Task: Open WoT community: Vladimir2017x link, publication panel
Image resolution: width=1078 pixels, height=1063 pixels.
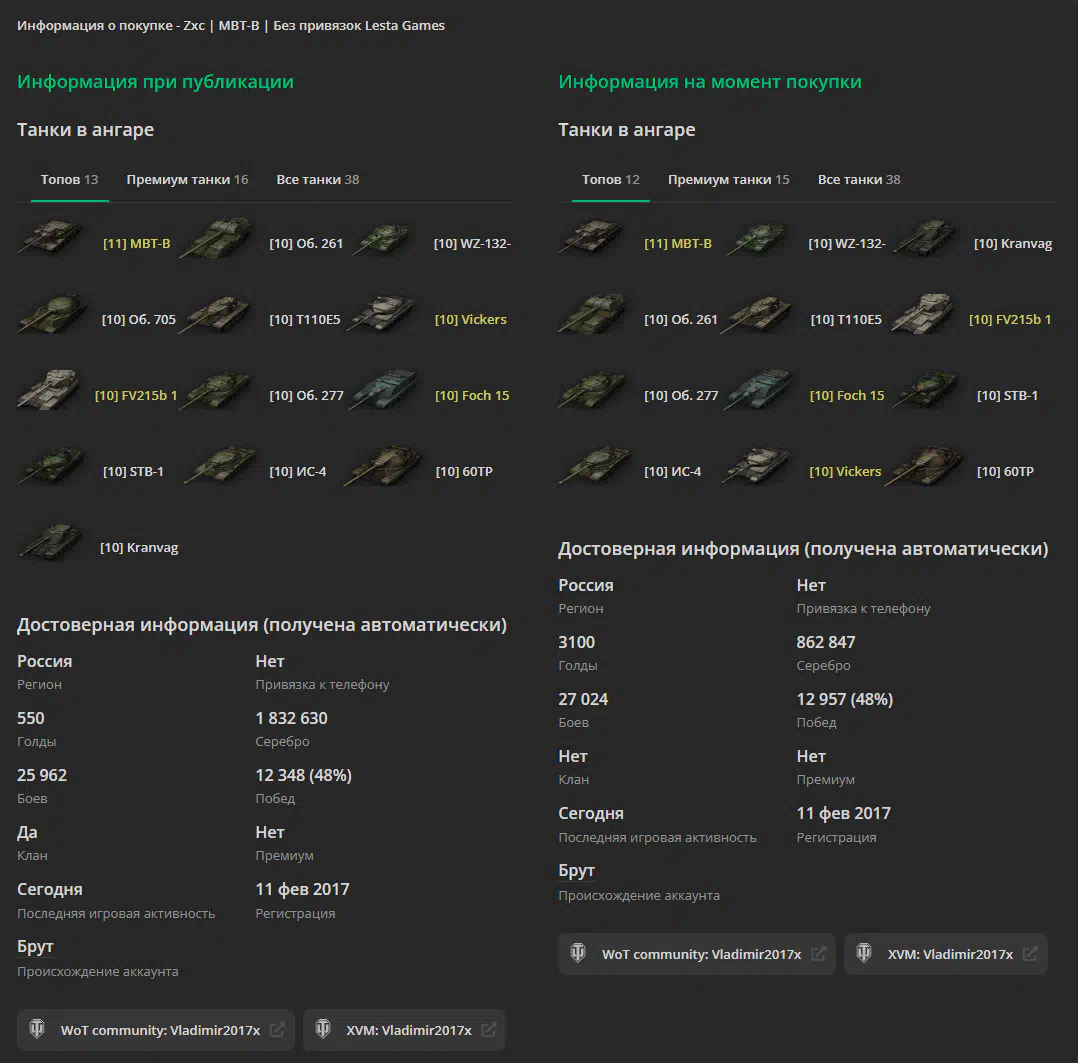Action: (x=156, y=1030)
